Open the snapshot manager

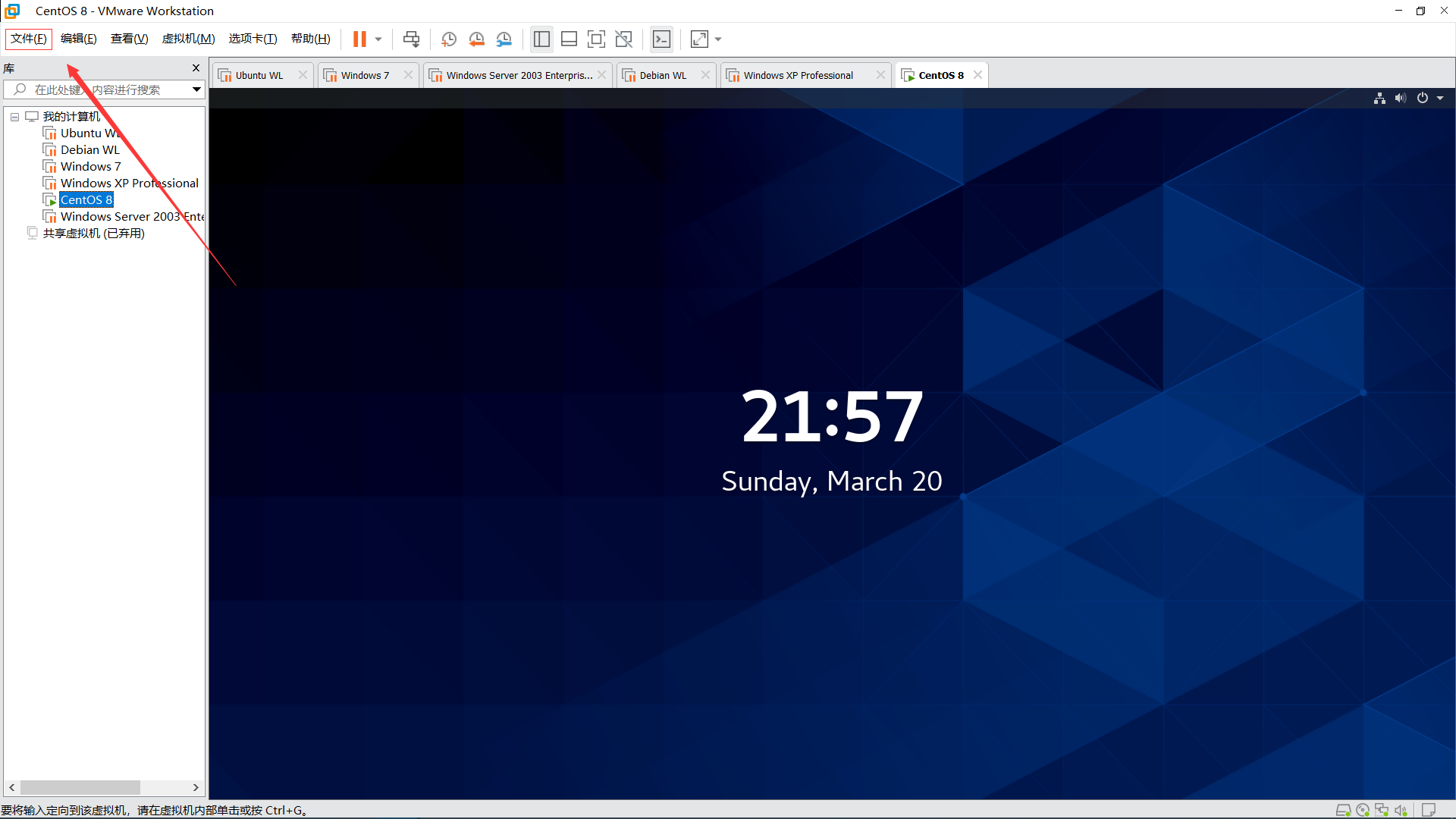504,39
